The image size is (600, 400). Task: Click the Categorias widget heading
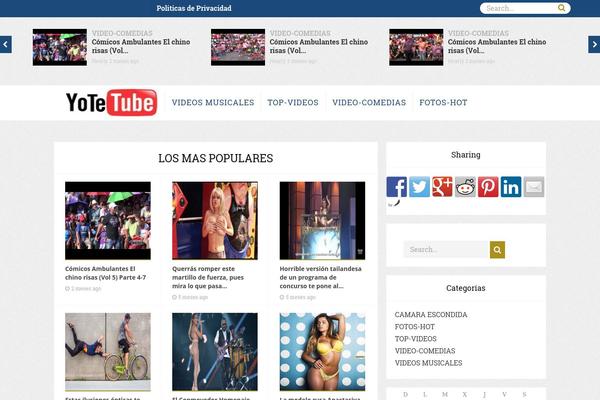466,288
